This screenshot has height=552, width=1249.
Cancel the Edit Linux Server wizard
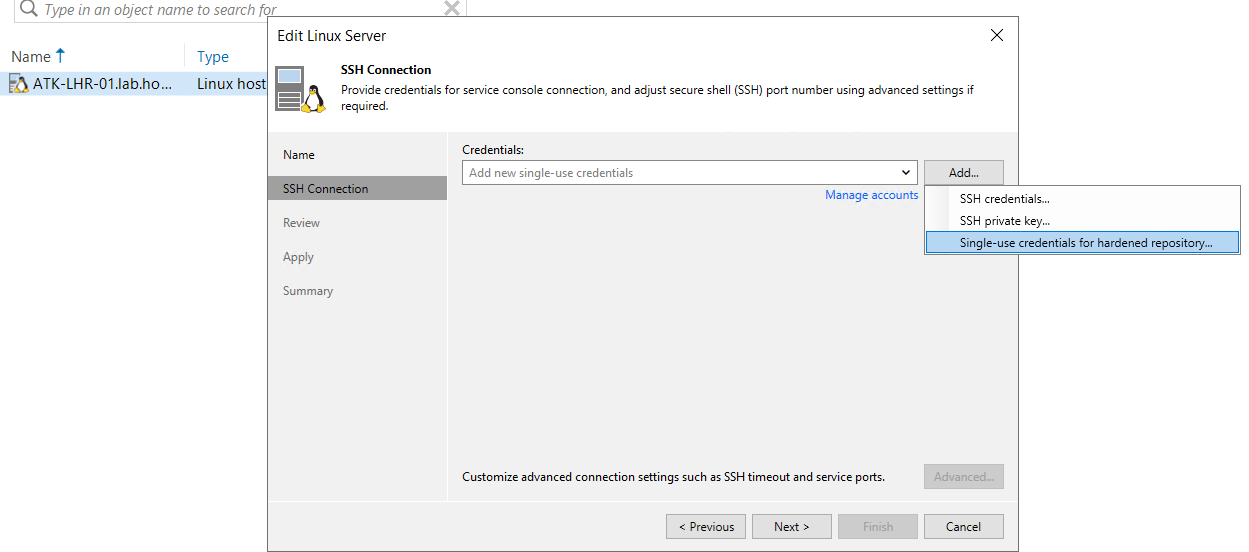tap(963, 527)
